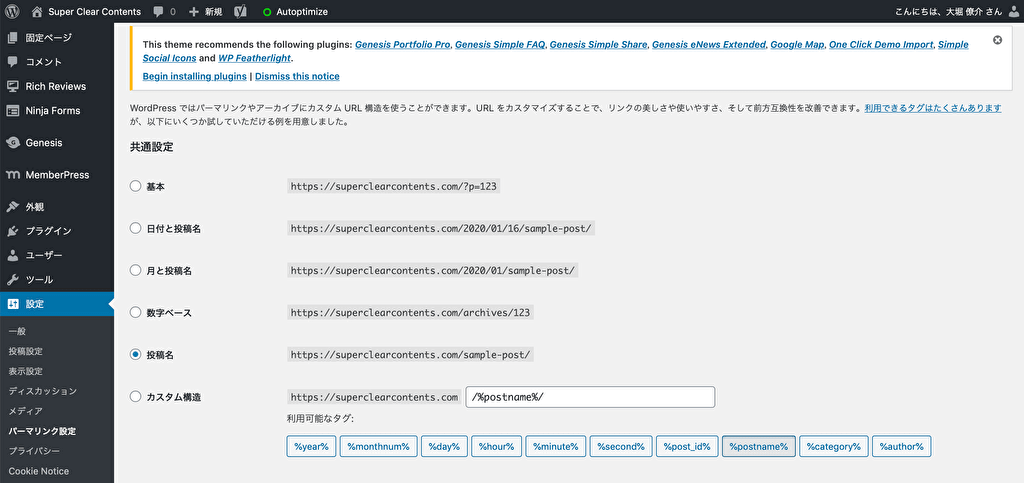Select the 月と投稿名 radio button

tap(135, 270)
